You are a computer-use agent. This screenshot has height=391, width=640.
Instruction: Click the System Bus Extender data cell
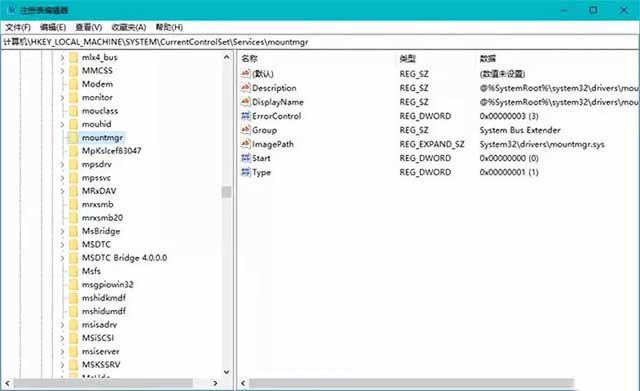(520, 130)
